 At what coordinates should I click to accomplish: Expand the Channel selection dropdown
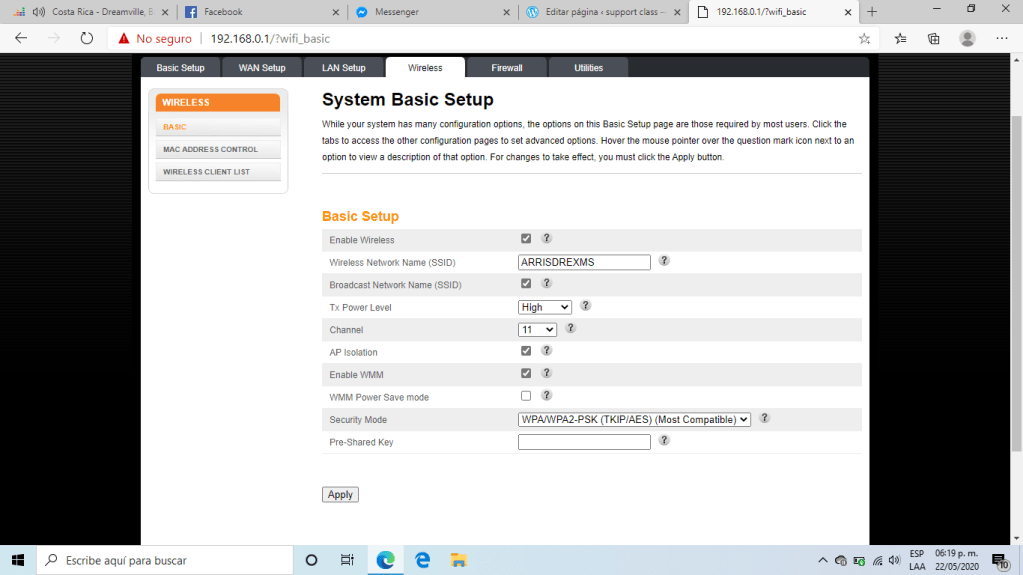pyautogui.click(x=537, y=329)
